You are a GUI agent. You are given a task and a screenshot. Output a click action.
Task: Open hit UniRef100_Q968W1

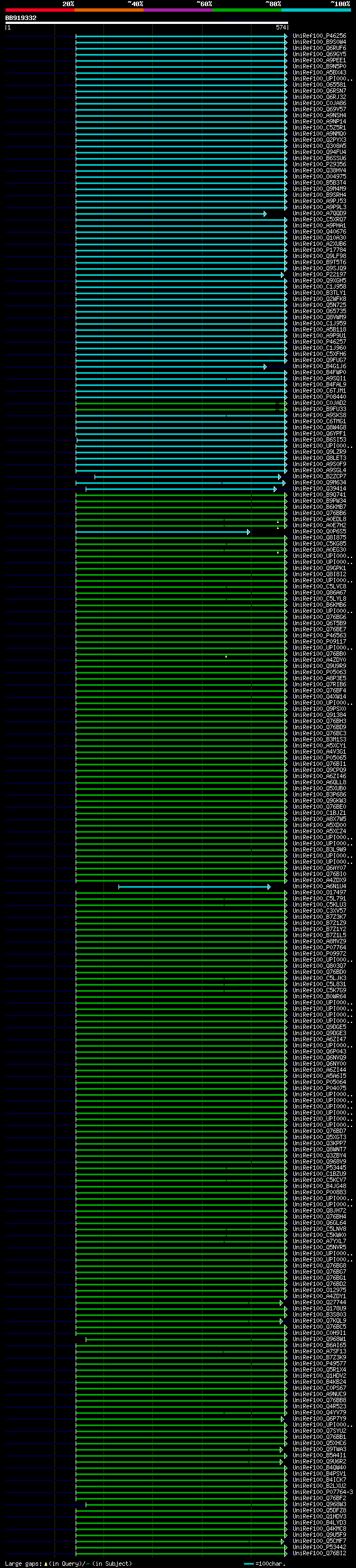click(319, 1339)
